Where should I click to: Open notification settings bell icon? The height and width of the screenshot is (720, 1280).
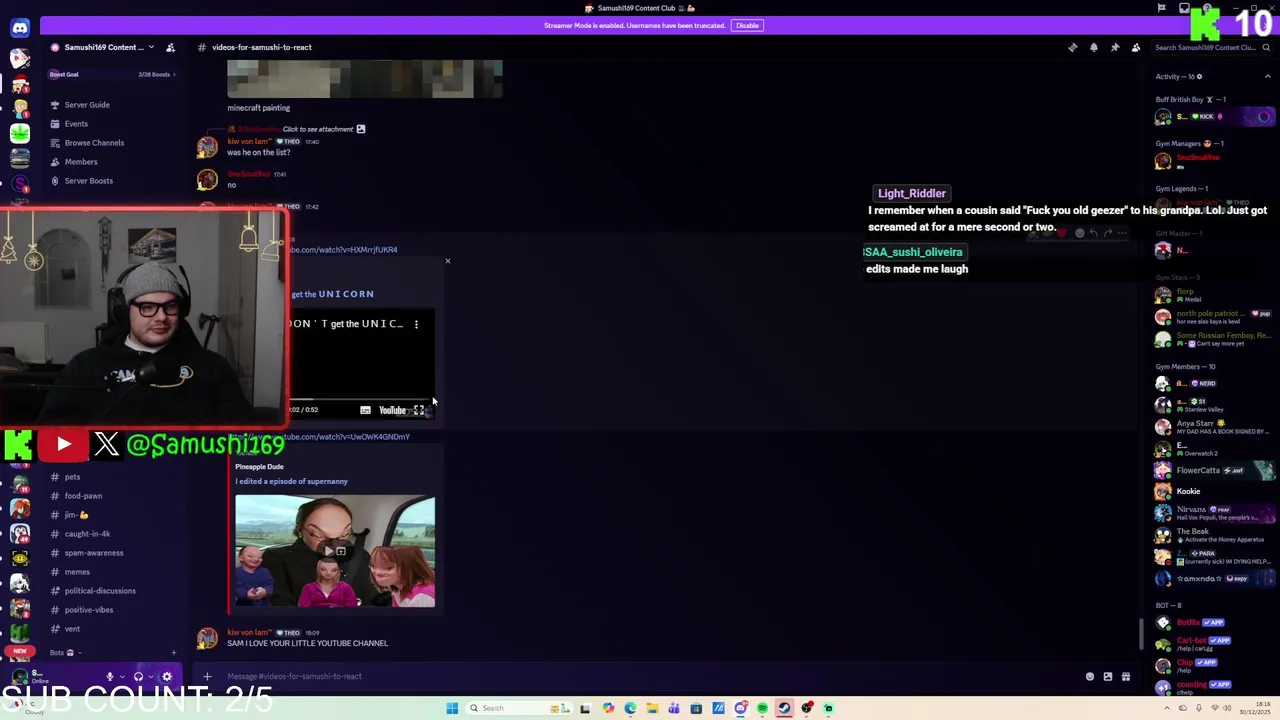(x=1094, y=47)
